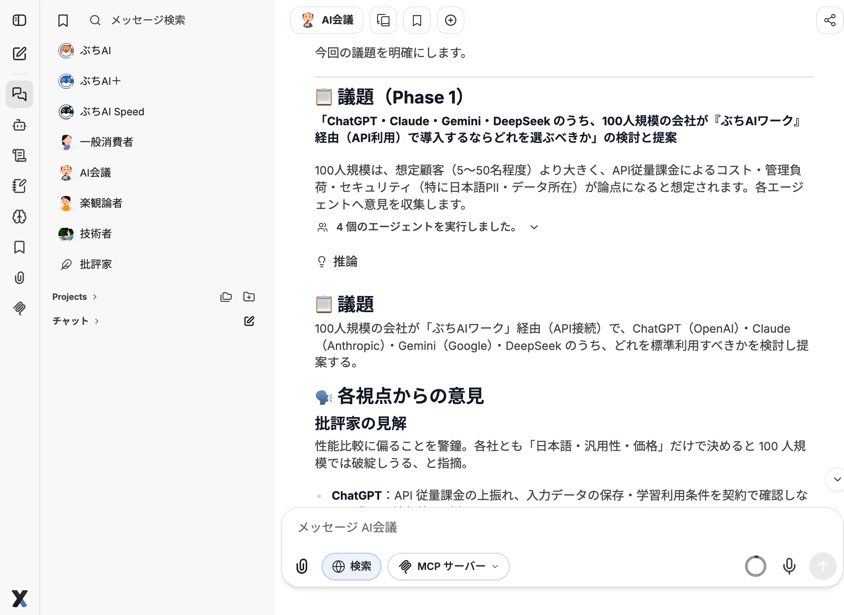
Task: Open the notes pencil icon in the left rail
Action: pyautogui.click(x=19, y=186)
